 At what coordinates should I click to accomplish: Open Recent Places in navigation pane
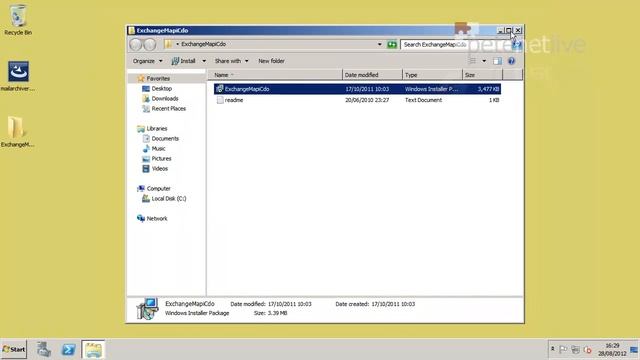click(168, 109)
